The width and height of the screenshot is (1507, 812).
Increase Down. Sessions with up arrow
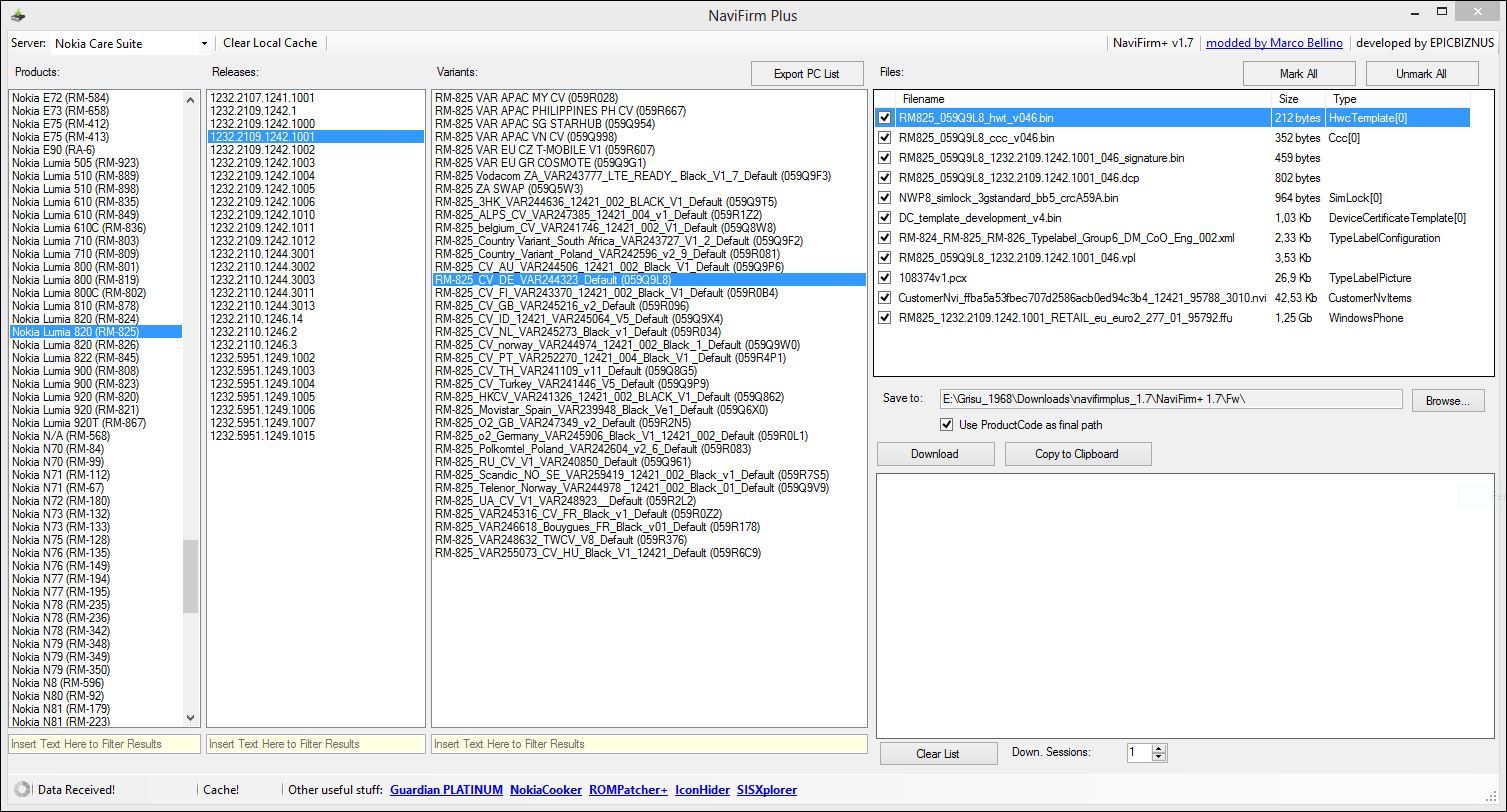pos(1160,748)
